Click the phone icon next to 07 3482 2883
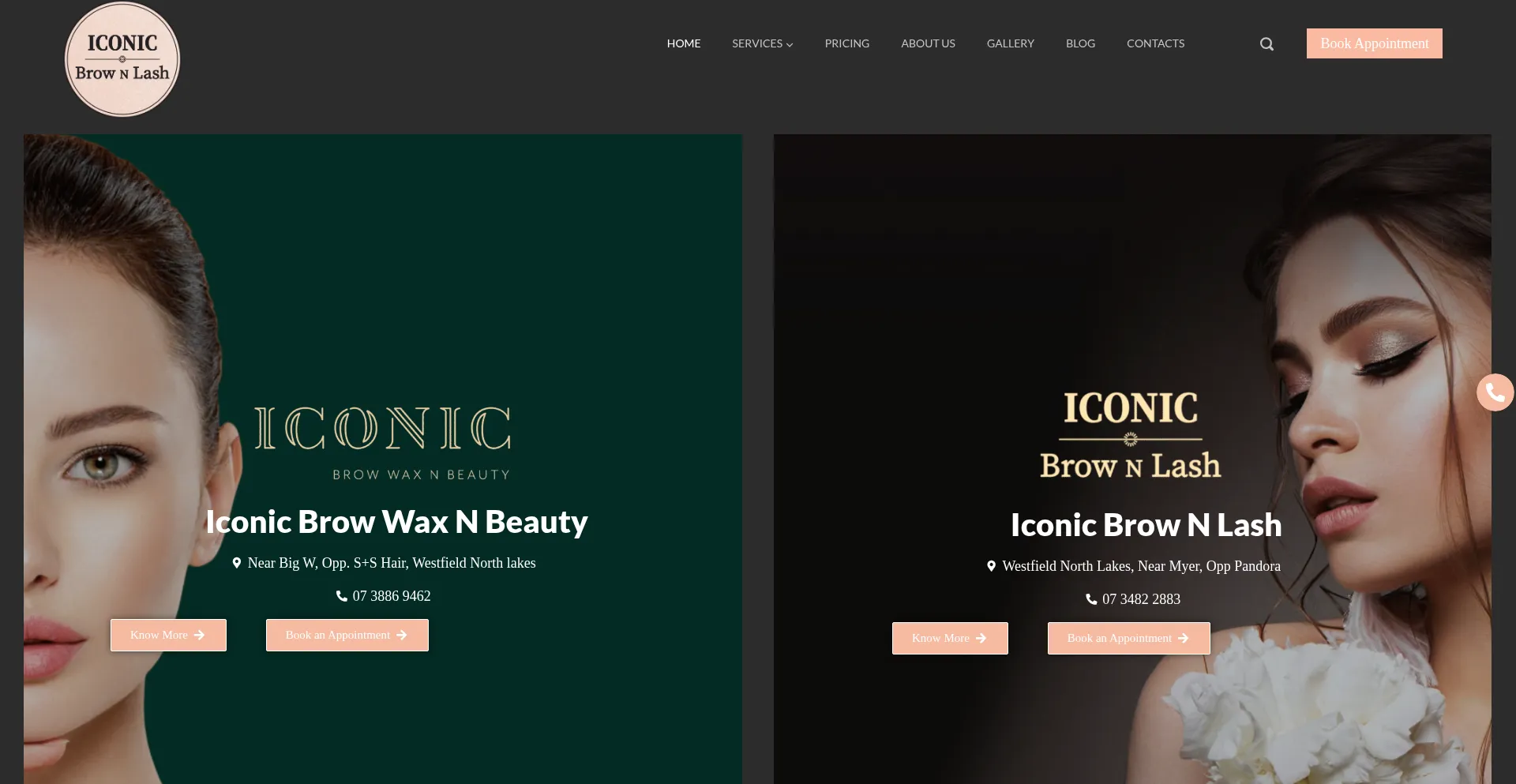The height and width of the screenshot is (784, 1516). coord(1091,599)
